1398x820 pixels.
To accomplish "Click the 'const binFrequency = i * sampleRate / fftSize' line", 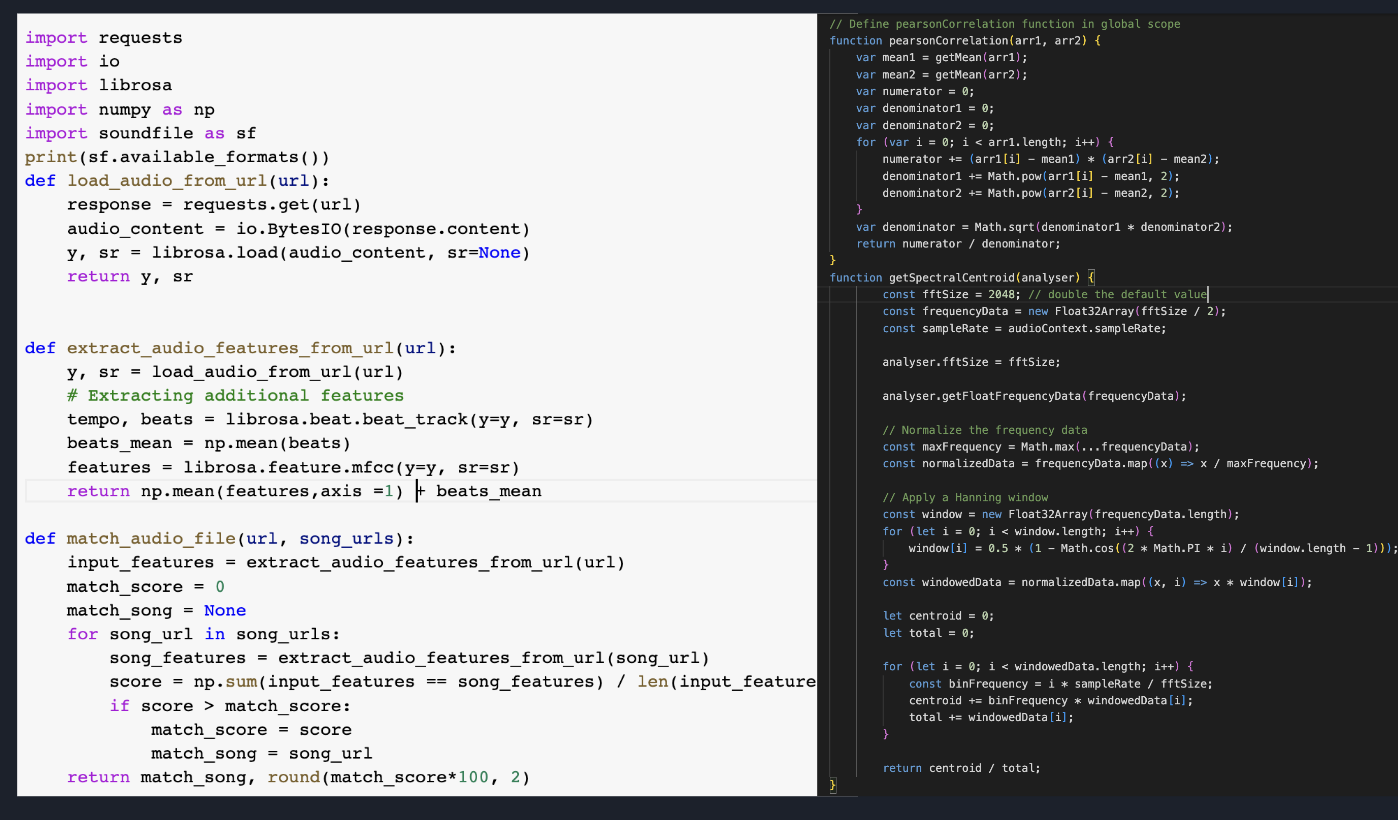I will tap(1062, 684).
